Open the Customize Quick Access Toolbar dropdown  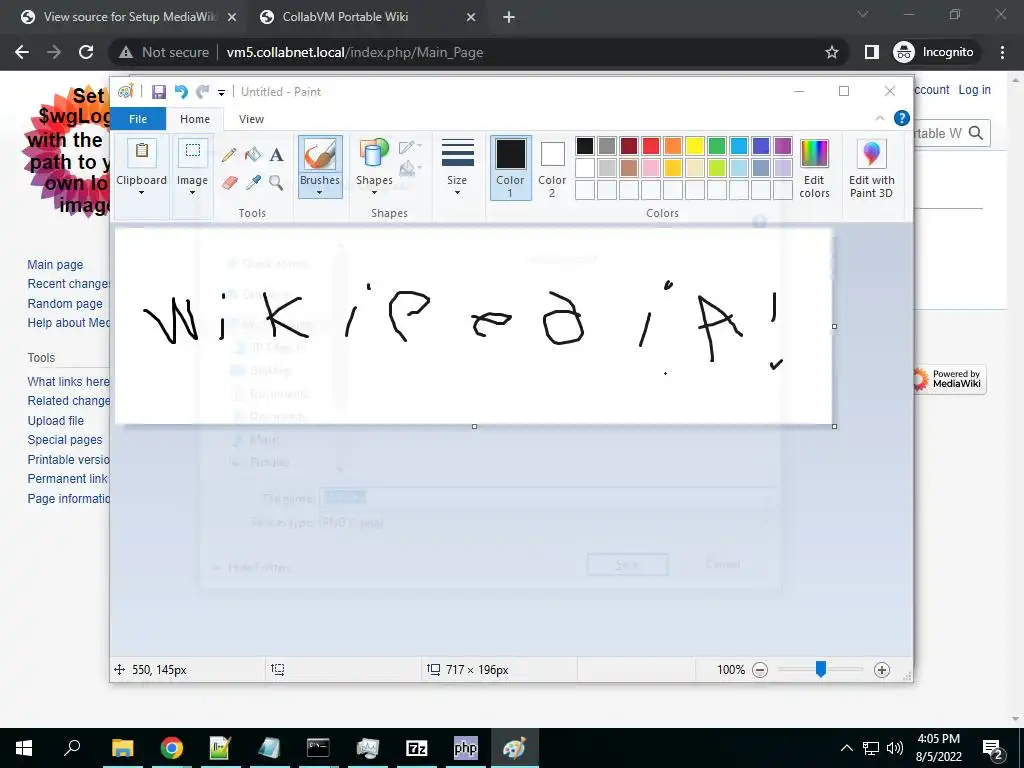click(x=221, y=93)
